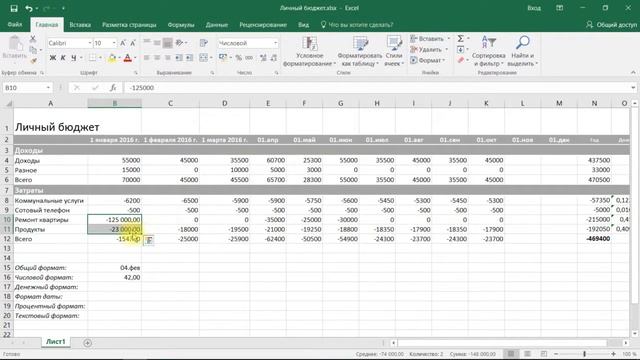Click the Increase Decimal icon

click(263, 58)
